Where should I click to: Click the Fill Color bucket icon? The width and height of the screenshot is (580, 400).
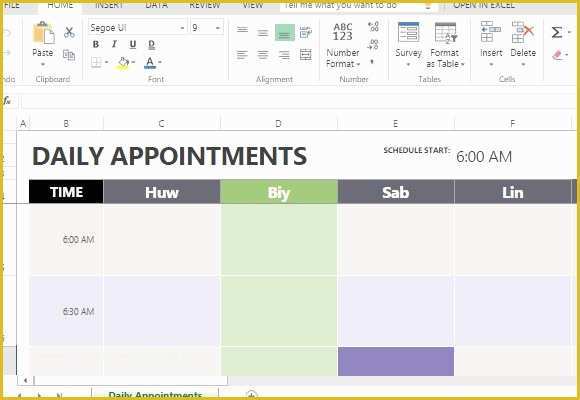[x=123, y=63]
